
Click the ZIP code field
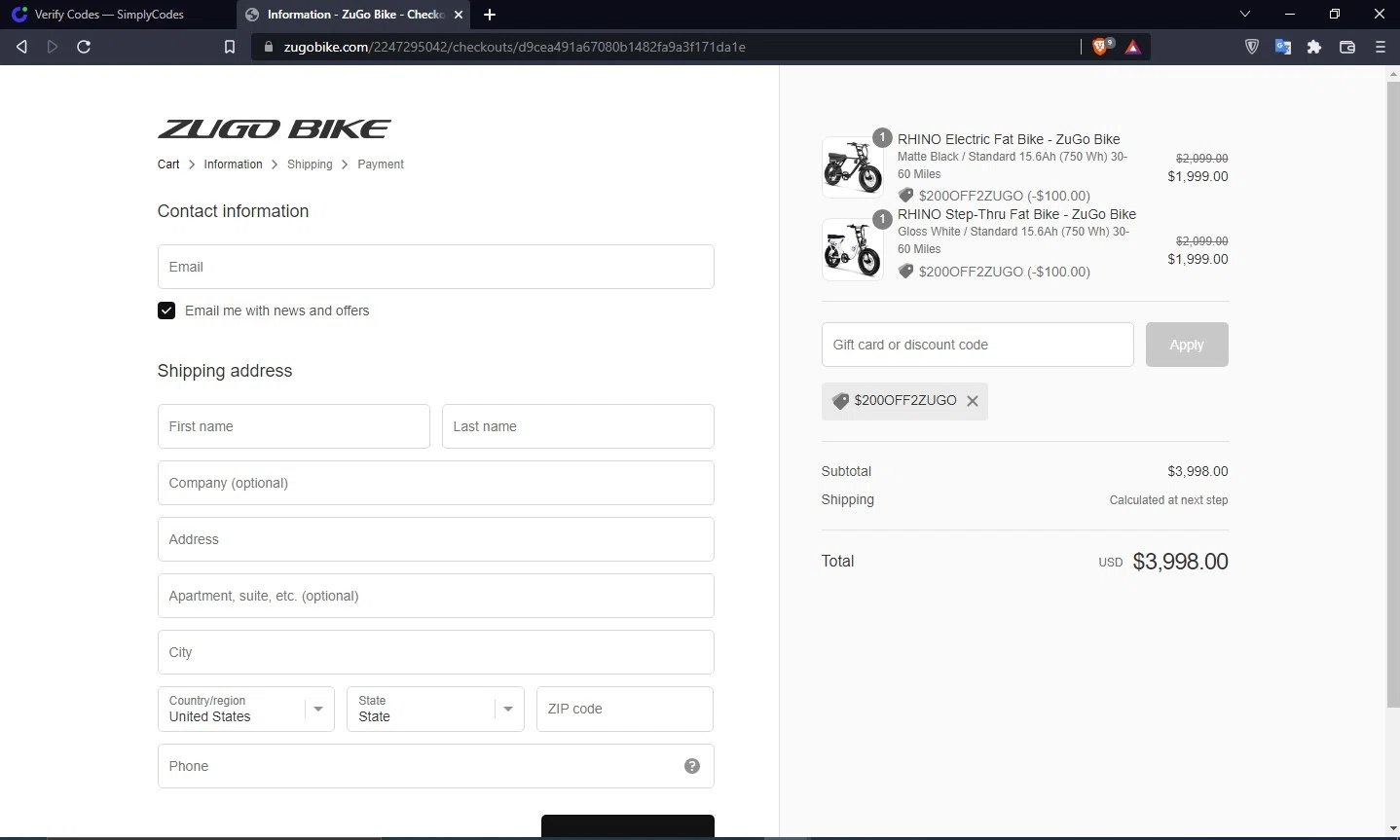(x=625, y=709)
